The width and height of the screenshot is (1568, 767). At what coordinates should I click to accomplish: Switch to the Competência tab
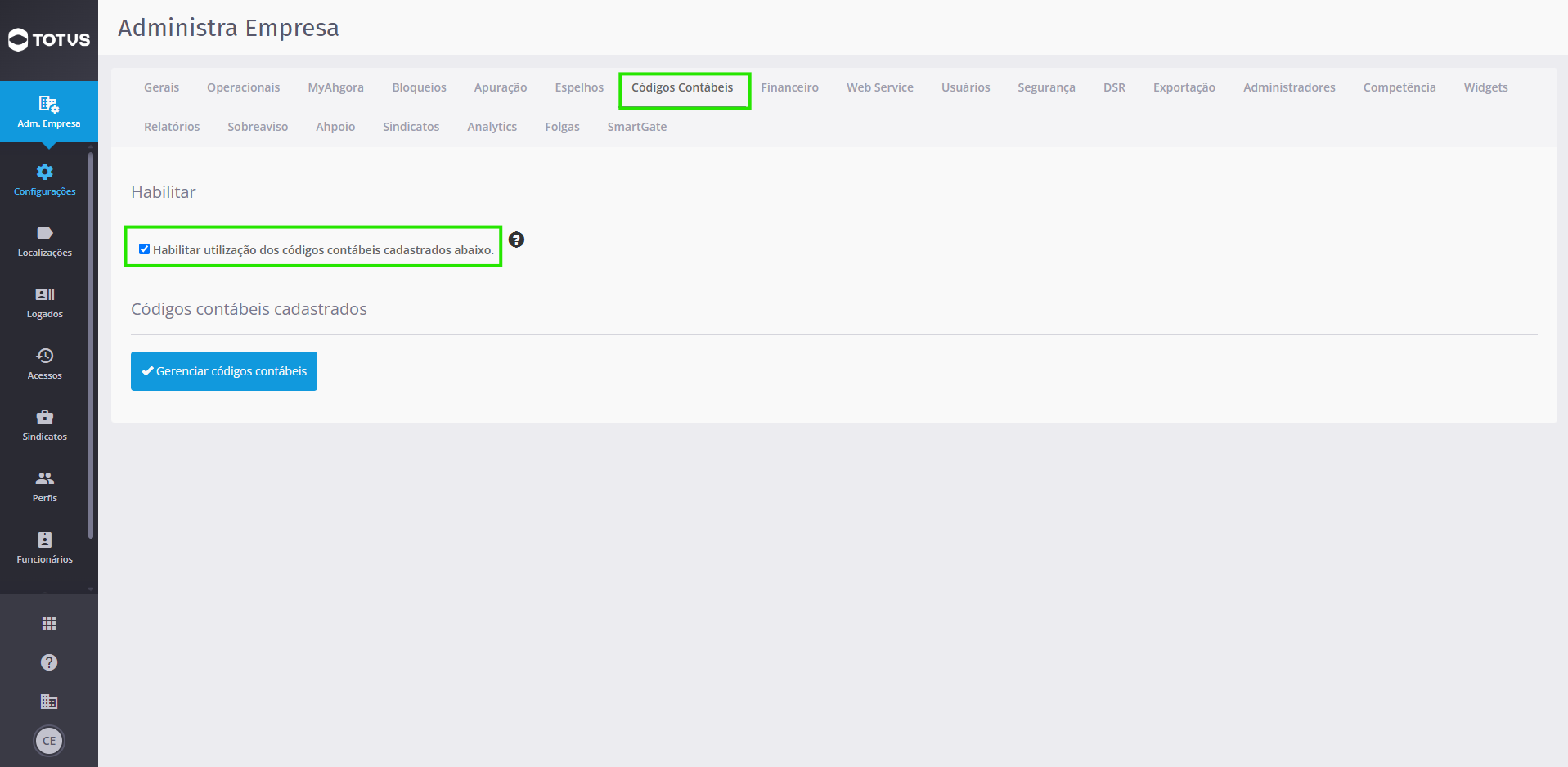tap(1400, 87)
